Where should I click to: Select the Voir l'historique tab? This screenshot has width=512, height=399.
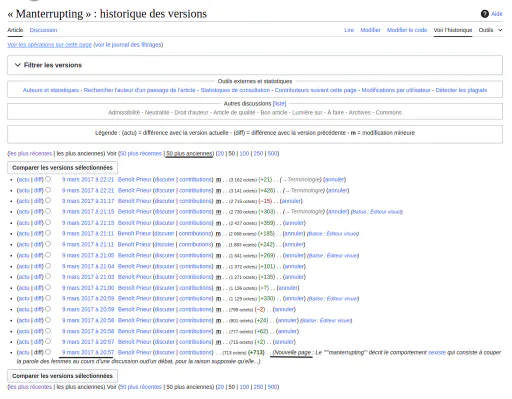pos(453,30)
